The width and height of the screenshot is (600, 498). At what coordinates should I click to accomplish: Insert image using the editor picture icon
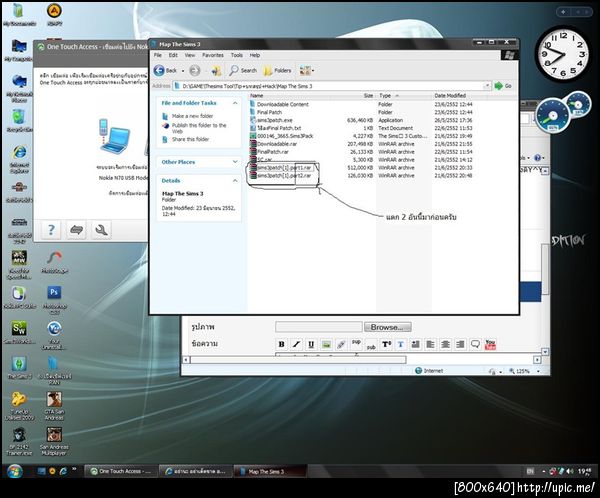click(326, 345)
